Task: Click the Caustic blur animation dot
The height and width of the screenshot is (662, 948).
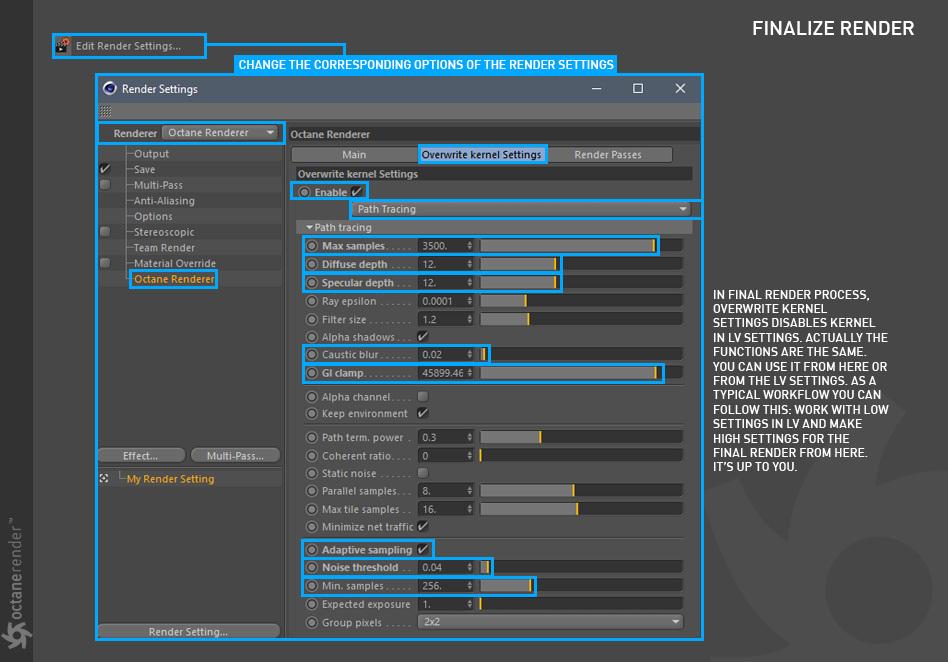Action: click(311, 354)
